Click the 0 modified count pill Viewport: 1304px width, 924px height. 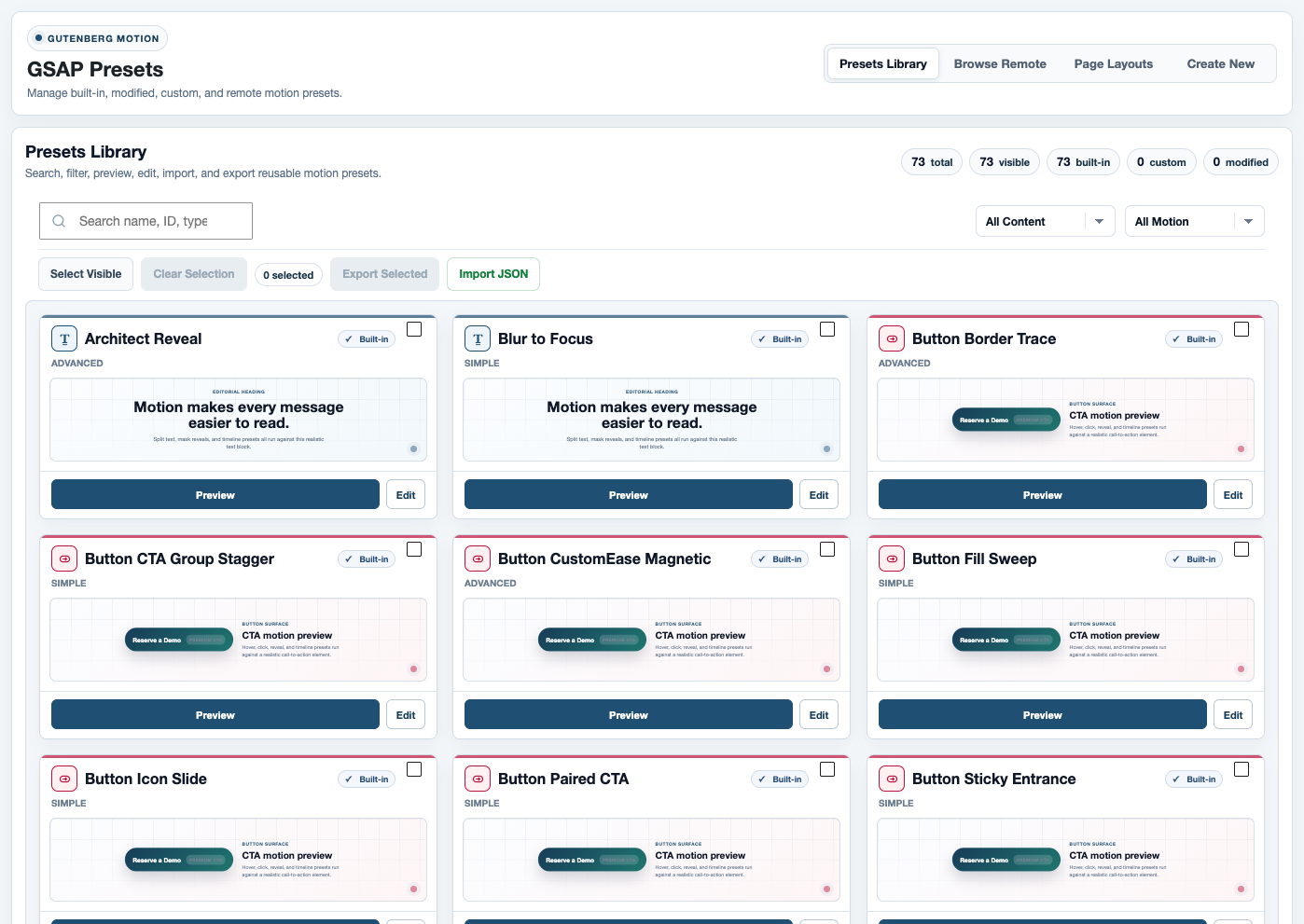(1241, 162)
